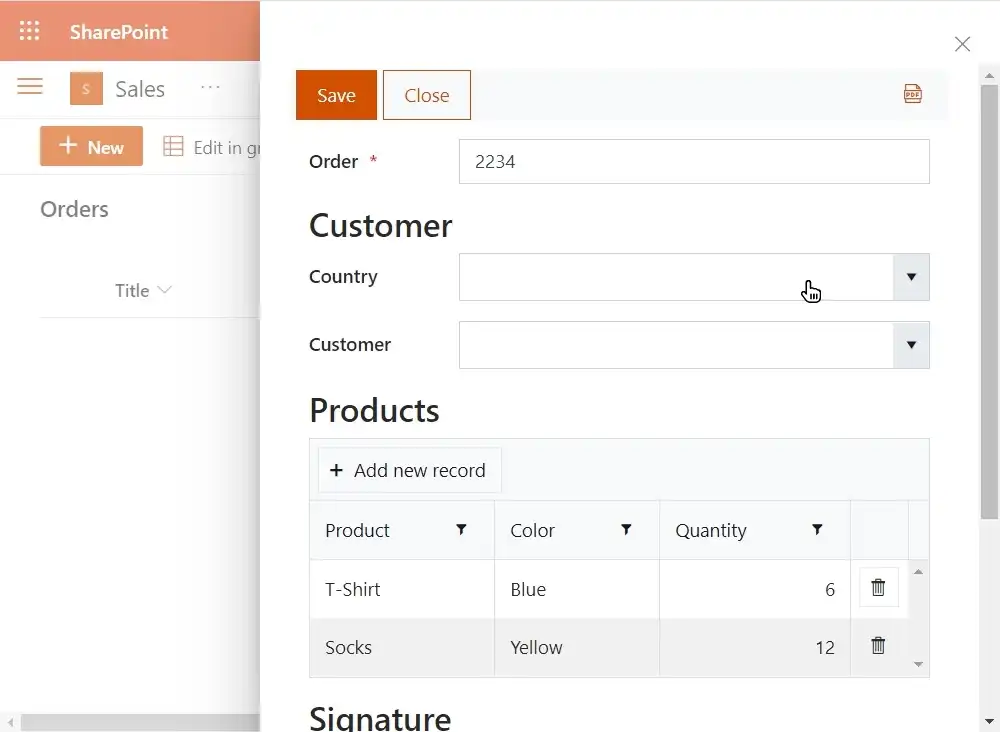Delete the T-Shirt product row
The width and height of the screenshot is (1000, 732).
coord(878,587)
